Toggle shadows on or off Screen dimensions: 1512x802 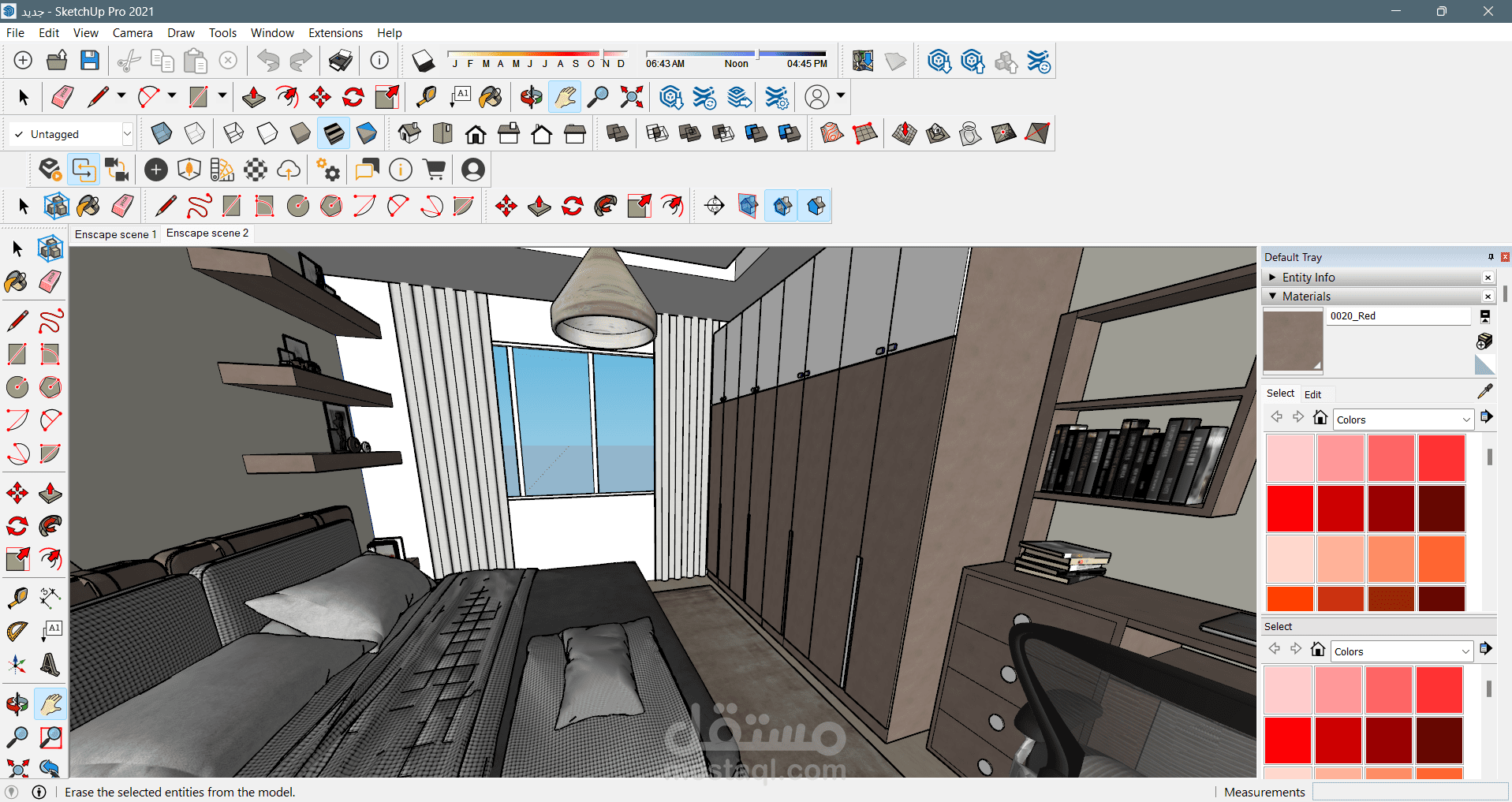click(x=423, y=61)
